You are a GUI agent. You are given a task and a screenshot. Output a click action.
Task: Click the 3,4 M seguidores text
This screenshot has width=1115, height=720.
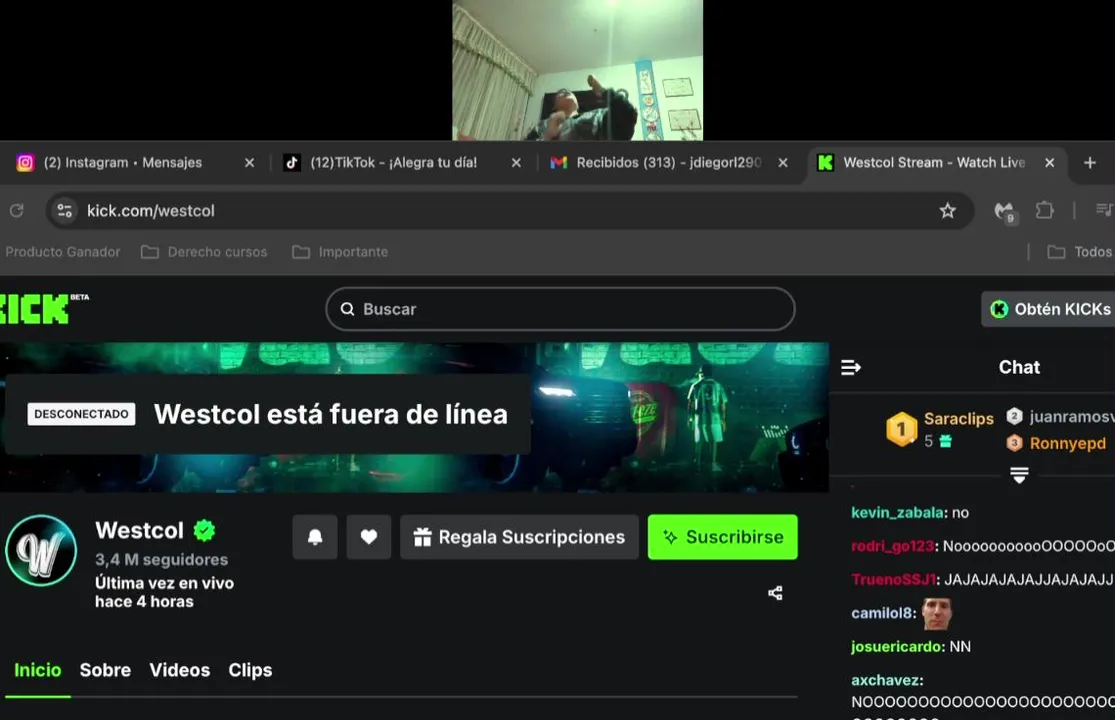point(161,559)
